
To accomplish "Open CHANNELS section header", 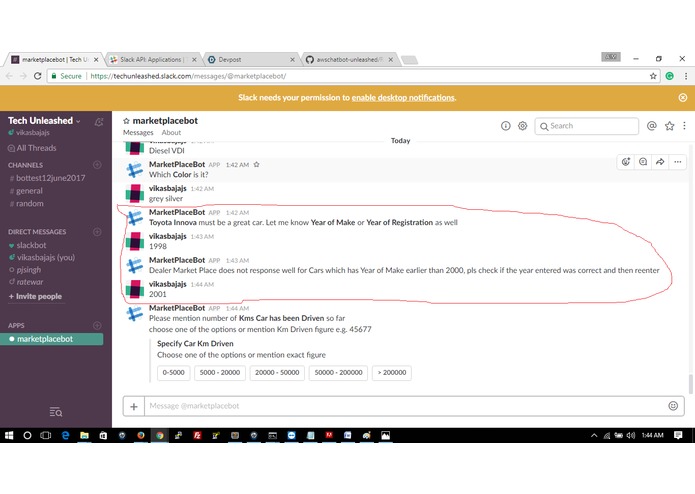I will pyautogui.click(x=25, y=165).
